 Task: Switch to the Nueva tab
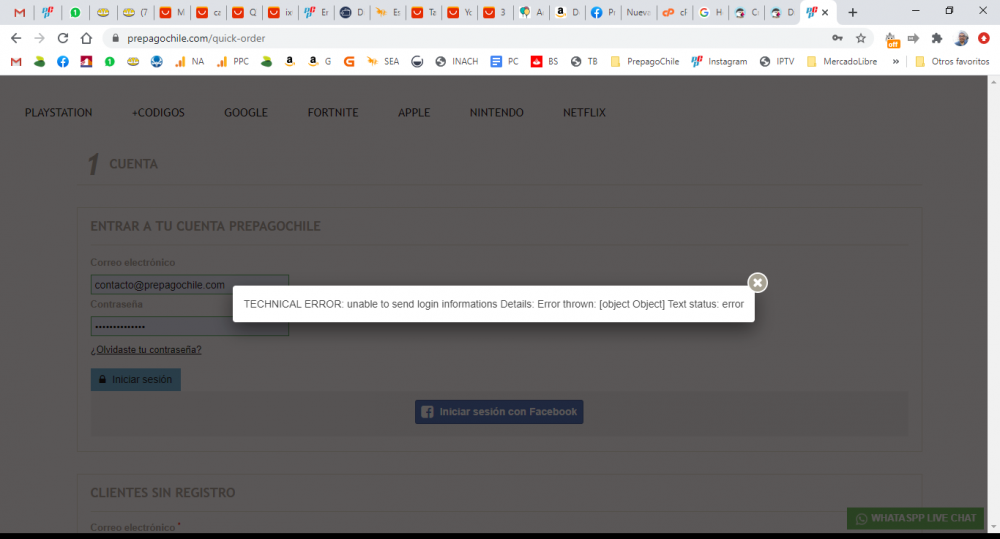[x=638, y=12]
